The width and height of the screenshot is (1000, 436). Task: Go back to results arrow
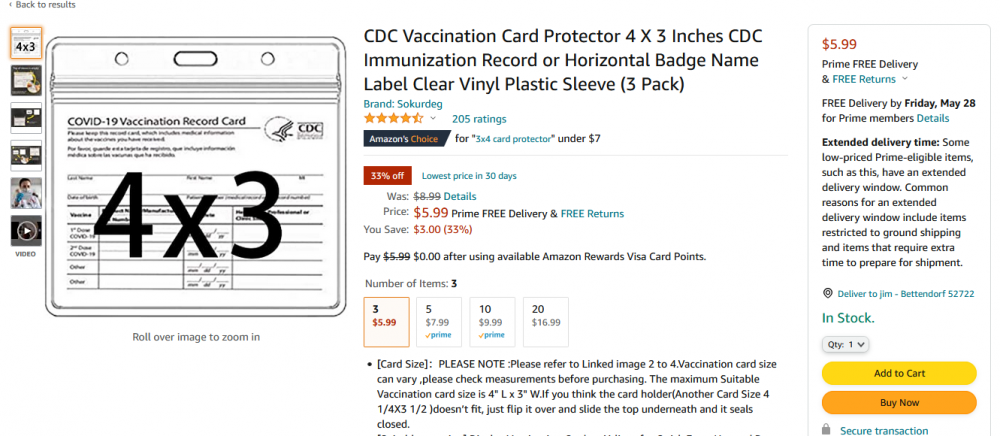pos(10,4)
